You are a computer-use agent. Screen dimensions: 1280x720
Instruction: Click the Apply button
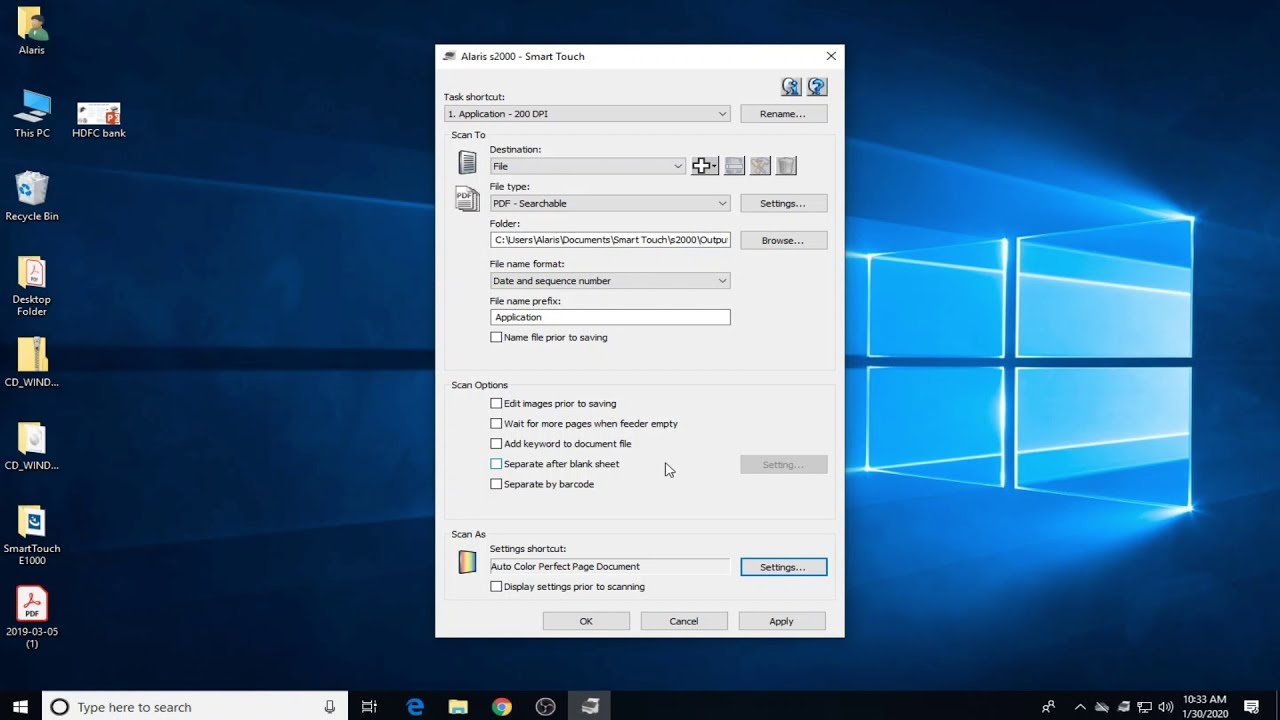pos(782,621)
